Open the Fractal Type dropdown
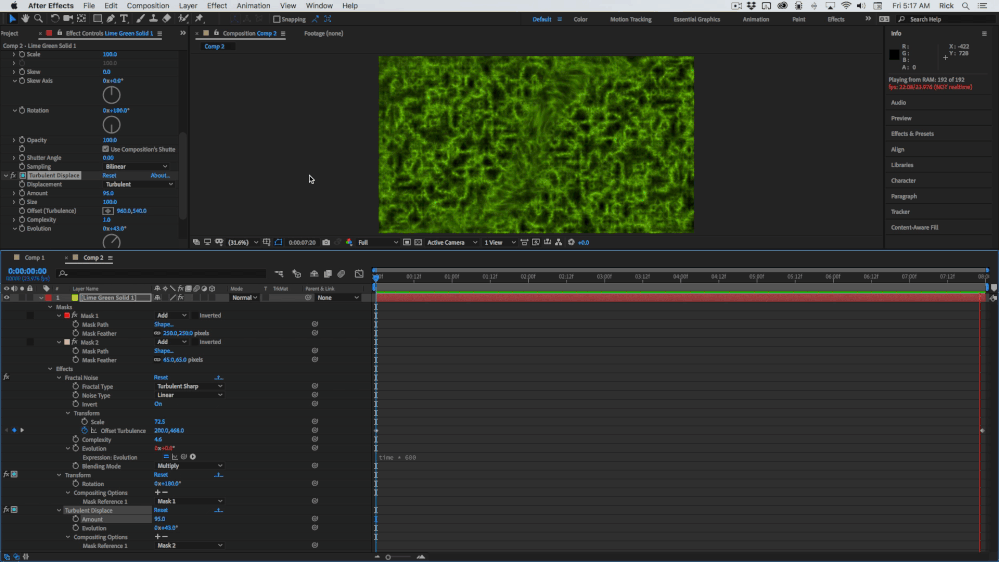The height and width of the screenshot is (562, 999). tap(188, 386)
